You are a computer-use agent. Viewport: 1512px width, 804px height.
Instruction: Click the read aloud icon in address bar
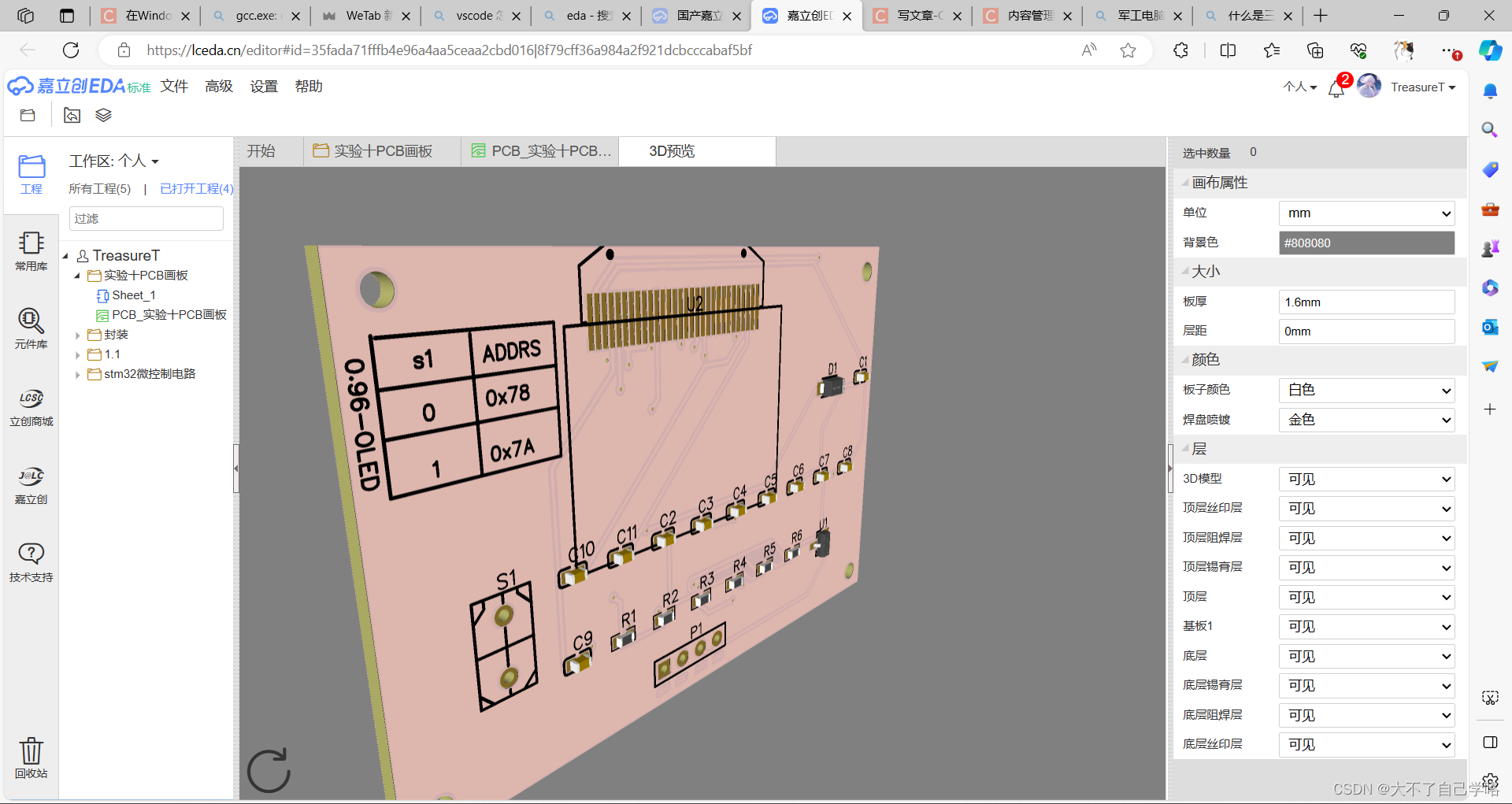(1089, 50)
